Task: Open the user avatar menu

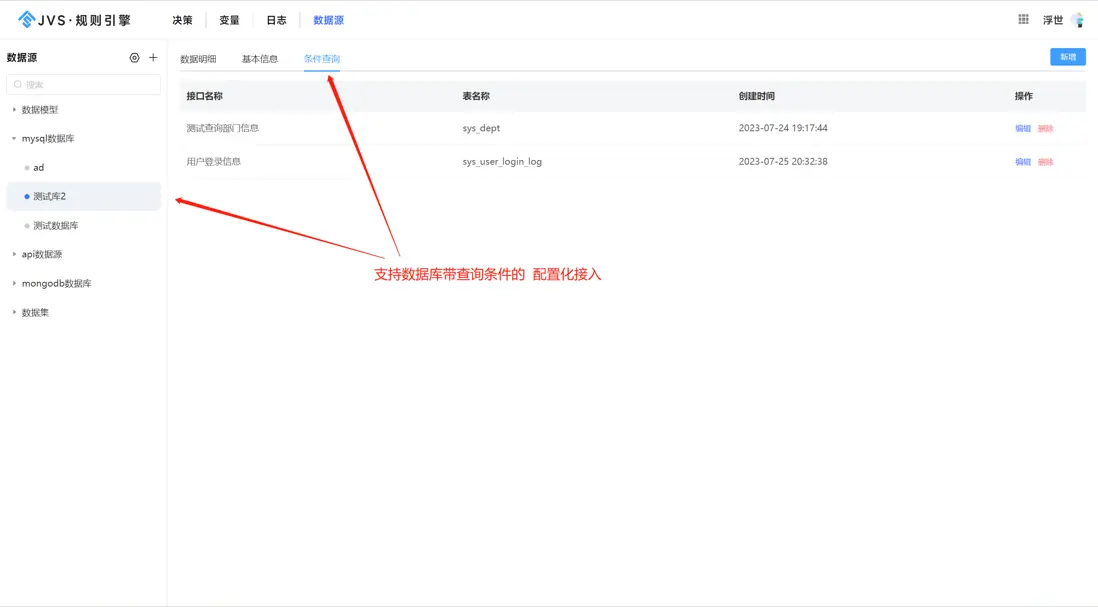Action: [x=1078, y=20]
